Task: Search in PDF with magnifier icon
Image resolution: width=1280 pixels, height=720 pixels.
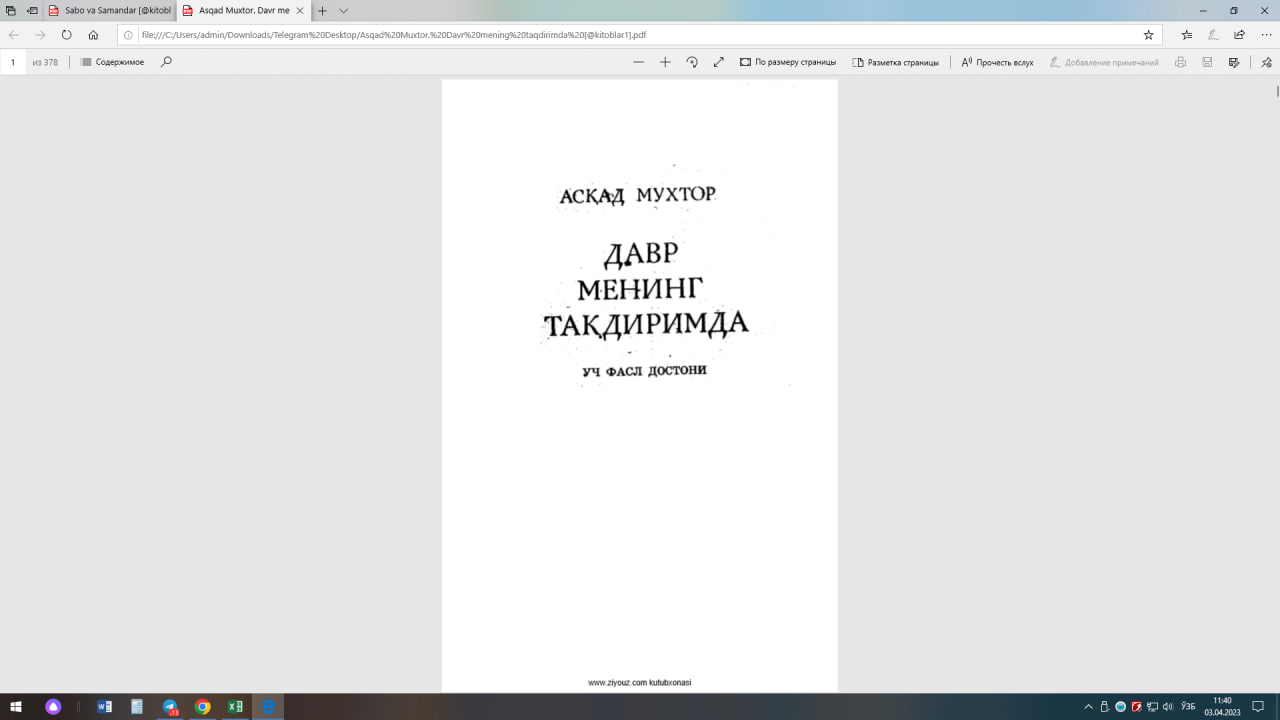Action: tap(166, 62)
